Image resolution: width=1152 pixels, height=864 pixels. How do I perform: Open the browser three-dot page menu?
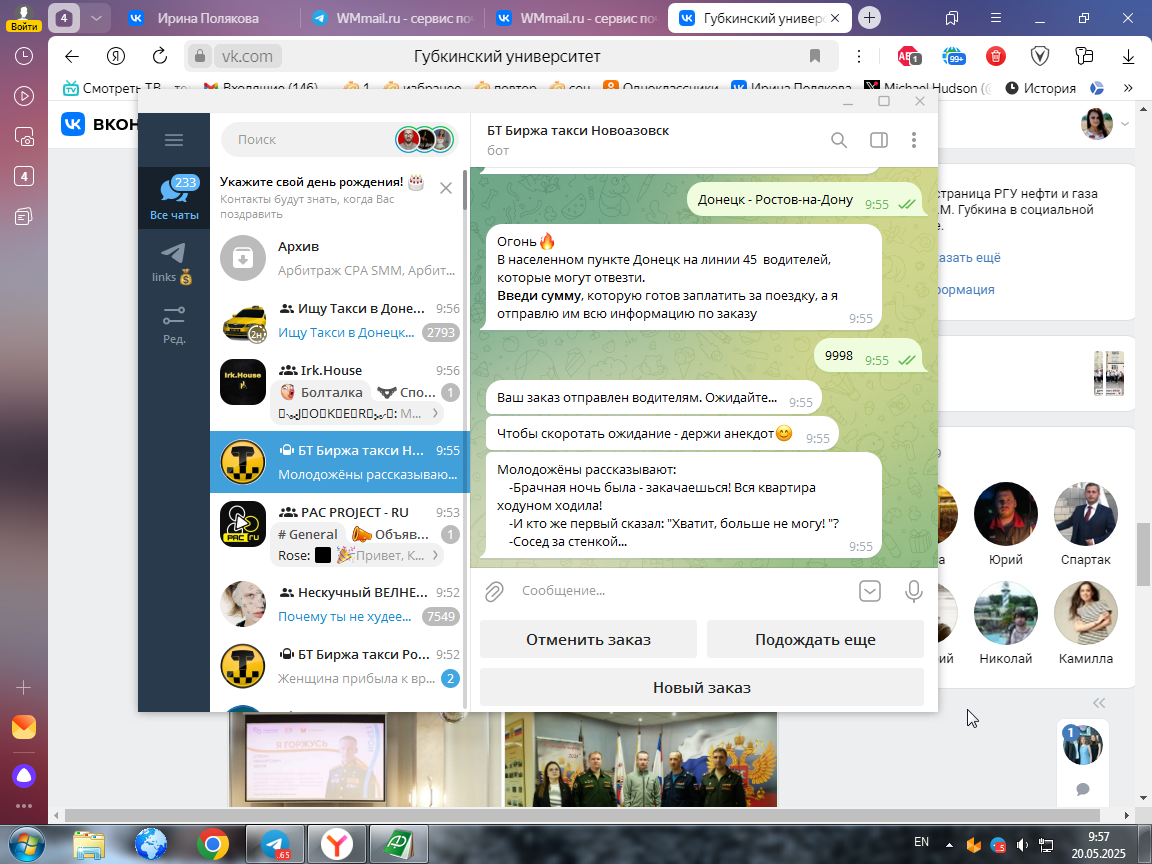[x=858, y=56]
